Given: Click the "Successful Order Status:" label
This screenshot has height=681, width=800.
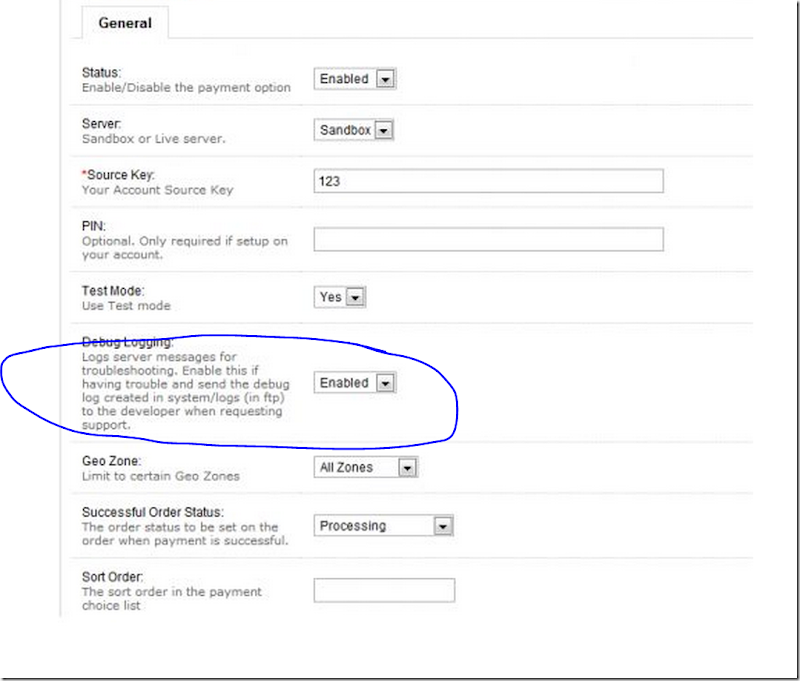Looking at the screenshot, I should (152, 512).
